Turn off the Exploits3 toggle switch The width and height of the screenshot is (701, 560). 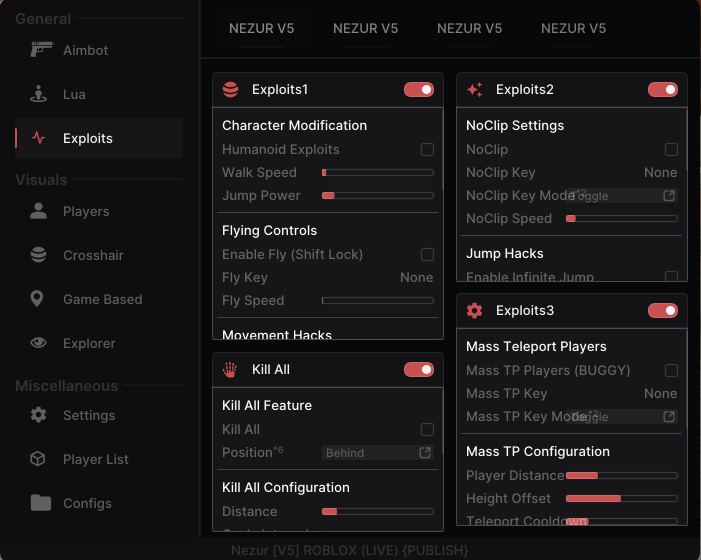663,310
